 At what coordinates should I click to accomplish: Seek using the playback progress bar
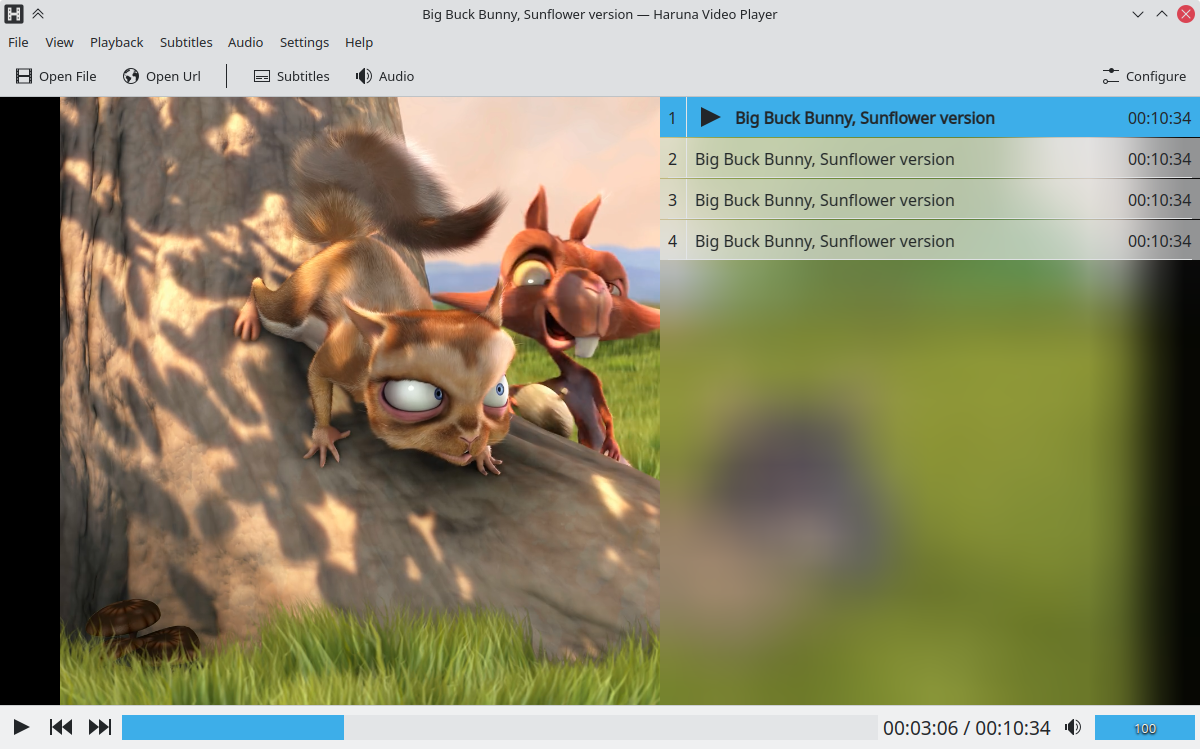500,727
